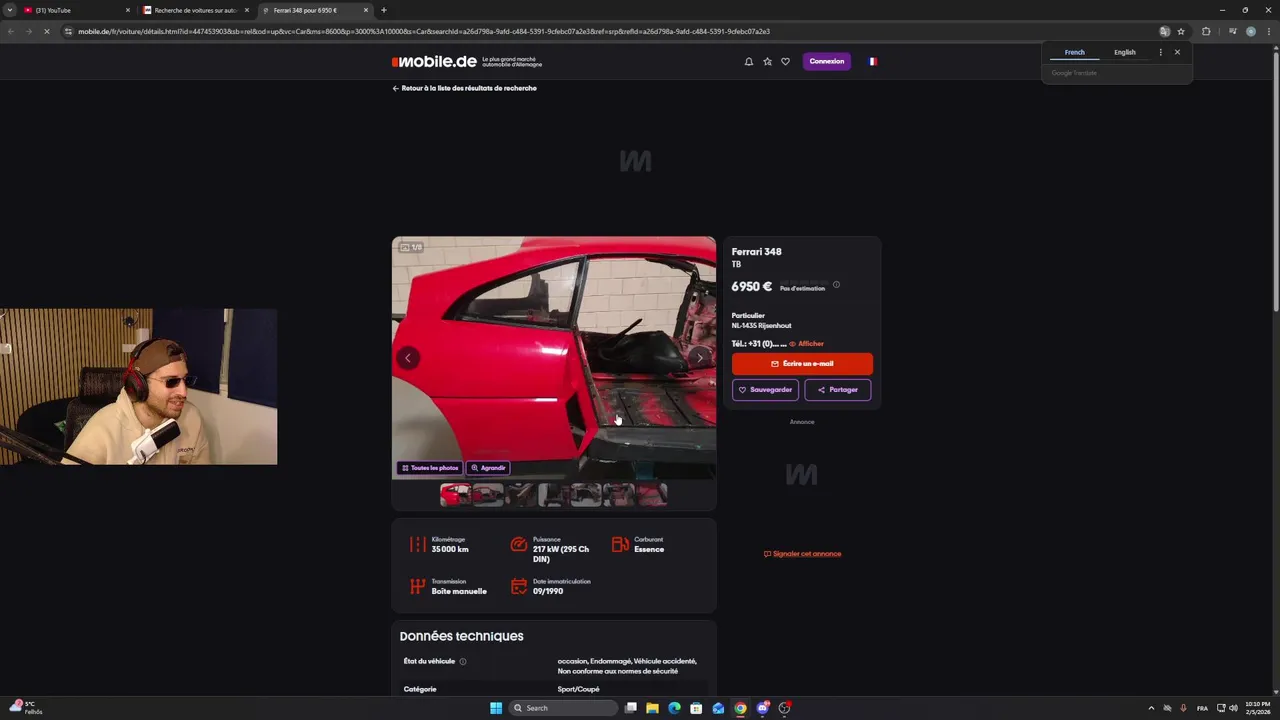The height and width of the screenshot is (720, 1280).
Task: Open Microsoft Edge from taskbar
Action: click(674, 708)
